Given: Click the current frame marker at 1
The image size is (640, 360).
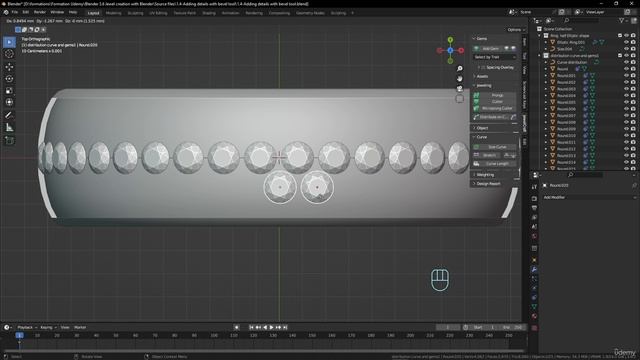Looking at the screenshot, I should pos(19,336).
